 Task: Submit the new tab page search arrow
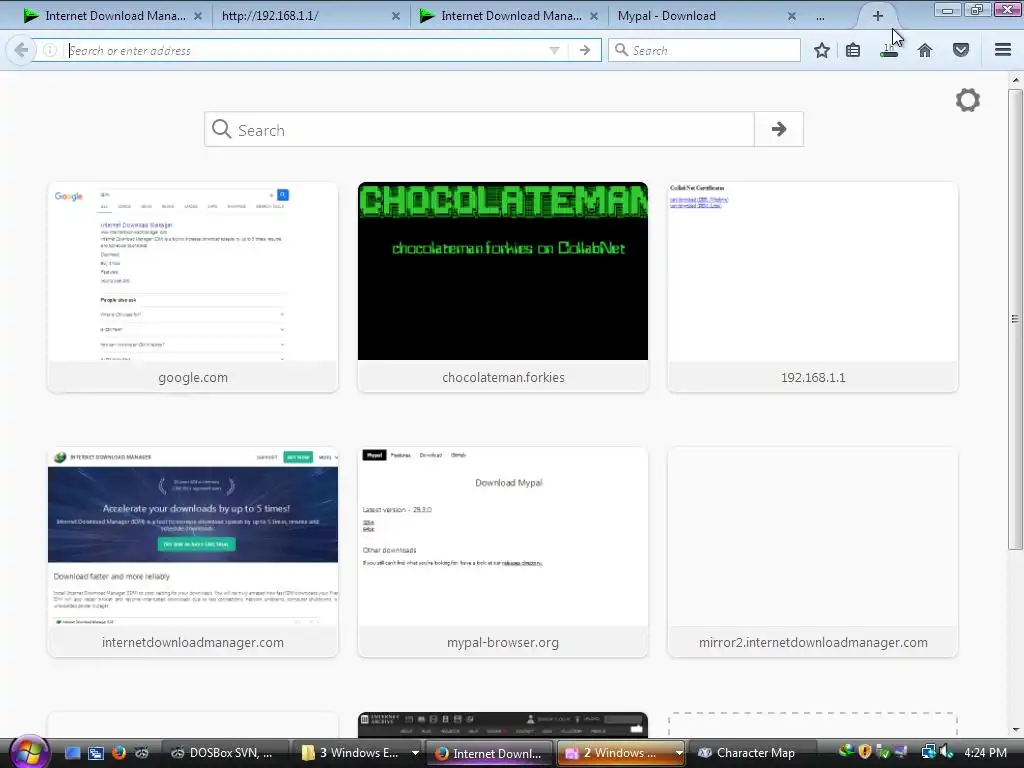[x=778, y=129]
